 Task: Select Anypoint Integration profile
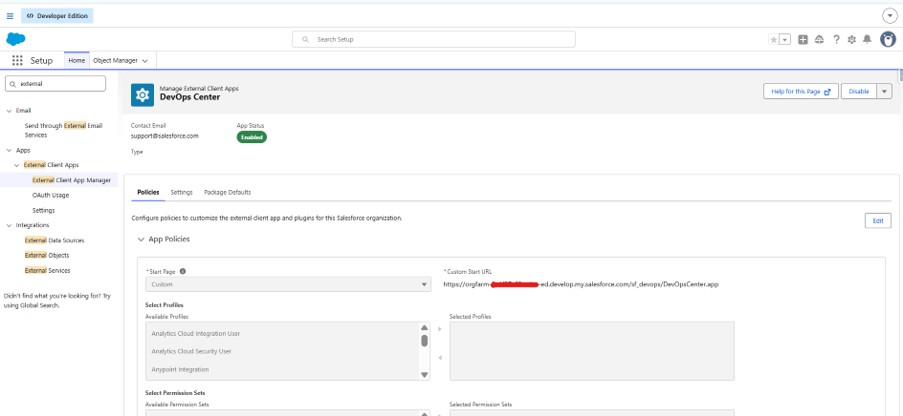180,369
